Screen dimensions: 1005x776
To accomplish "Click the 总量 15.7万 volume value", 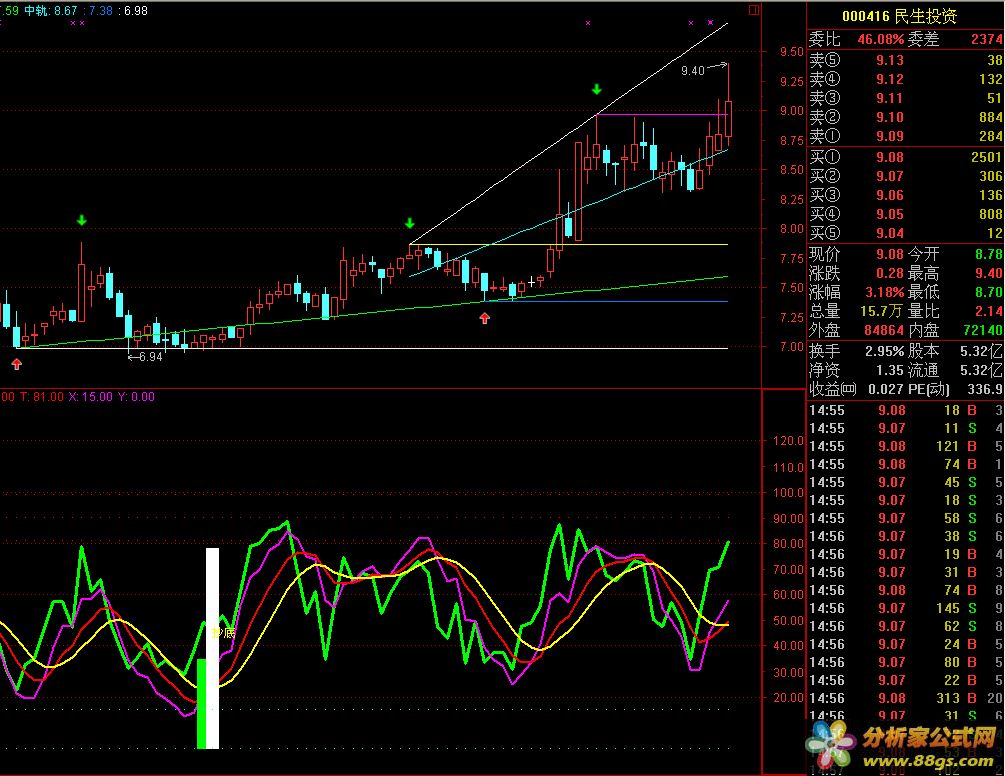I will point(882,311).
